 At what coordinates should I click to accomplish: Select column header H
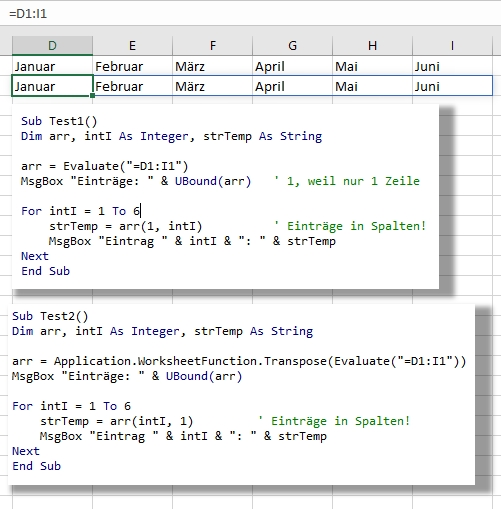[372, 45]
